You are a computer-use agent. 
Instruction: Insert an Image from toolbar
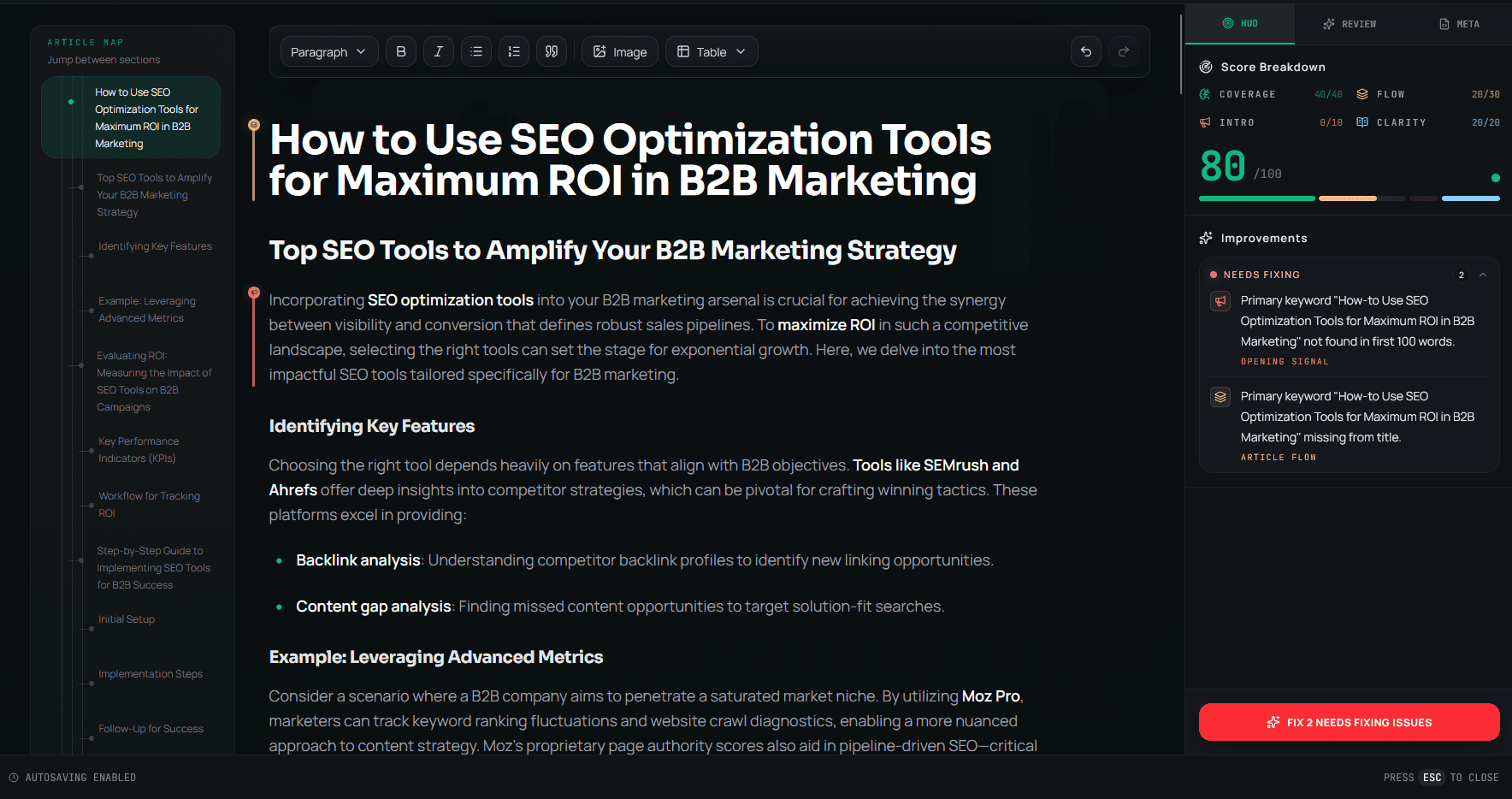[620, 51]
